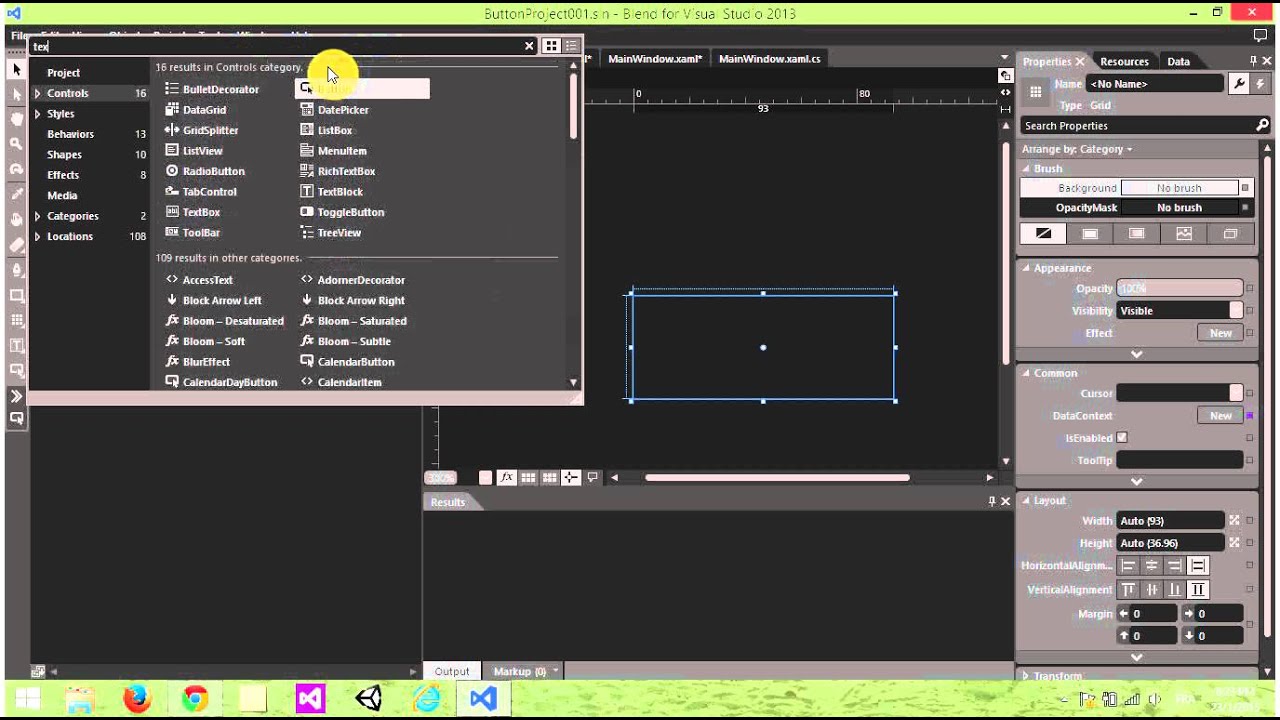
Task: Set Width to Auto icon
Action: click(1234, 521)
